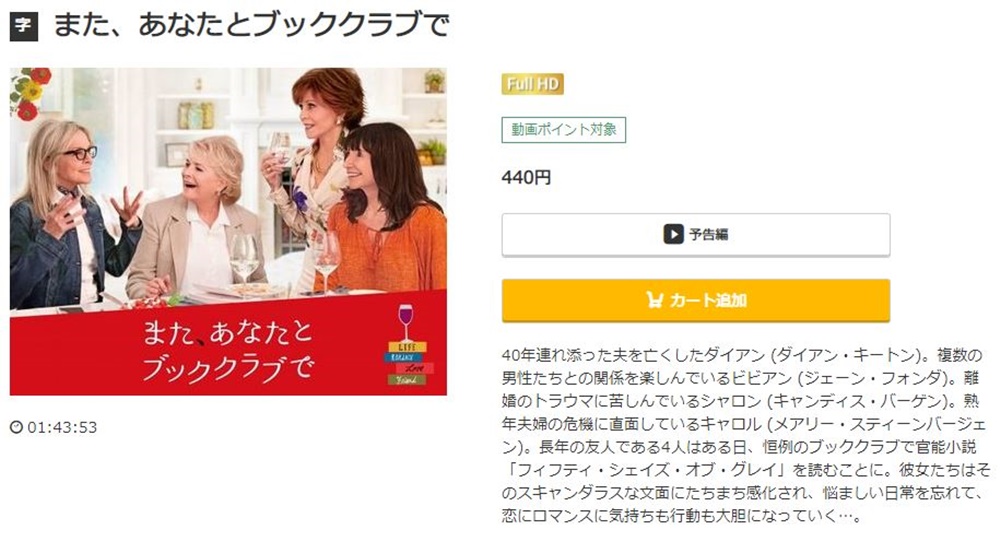
Task: Click the shopping cart icon on カート追加
Action: (x=654, y=300)
